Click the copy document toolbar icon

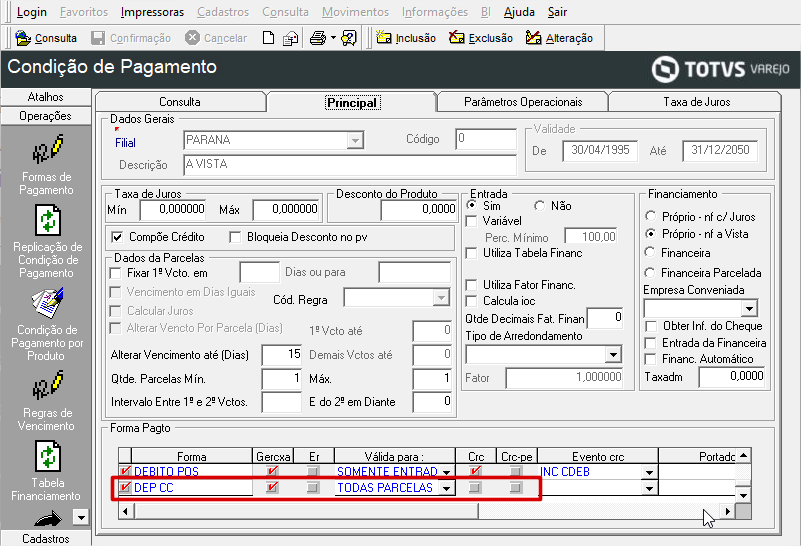[291, 38]
